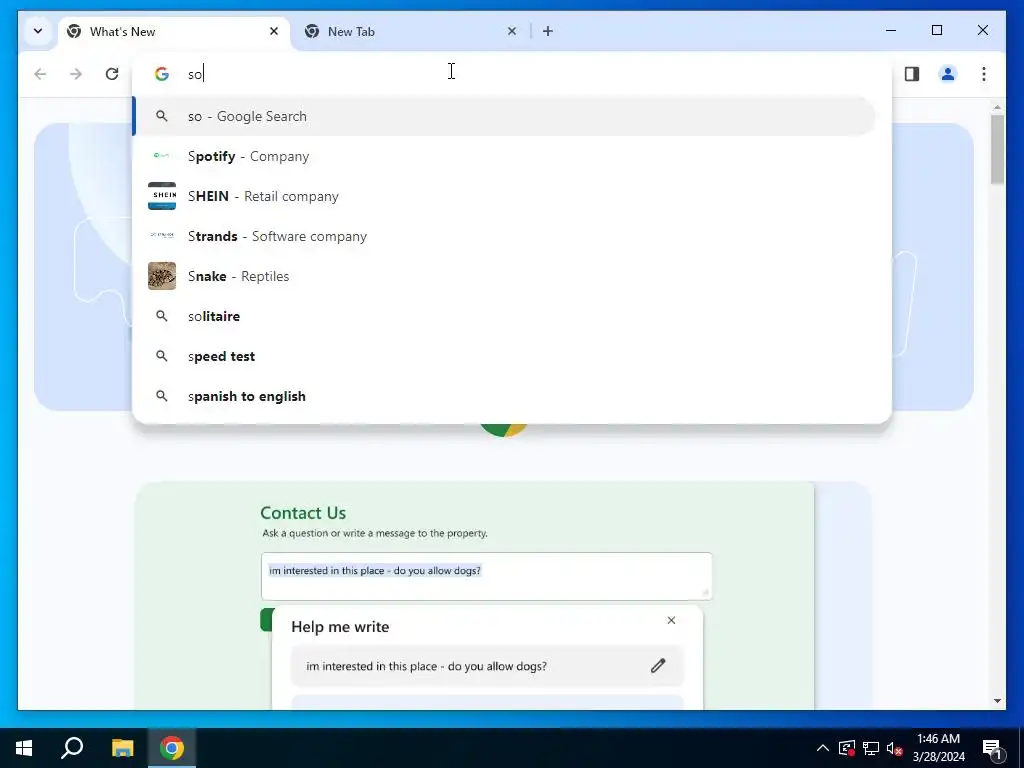Screen dimensions: 1024x768
Task: Close the Help me write popup
Action: pos(671,620)
